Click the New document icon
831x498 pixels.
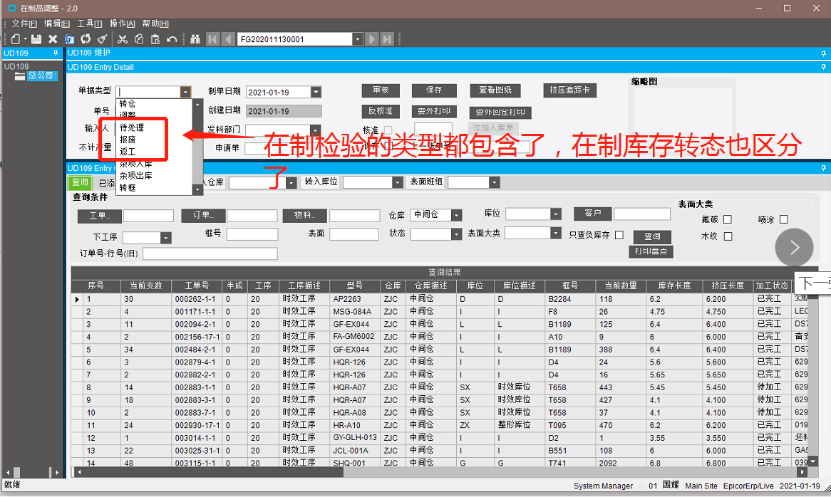[x=12, y=39]
